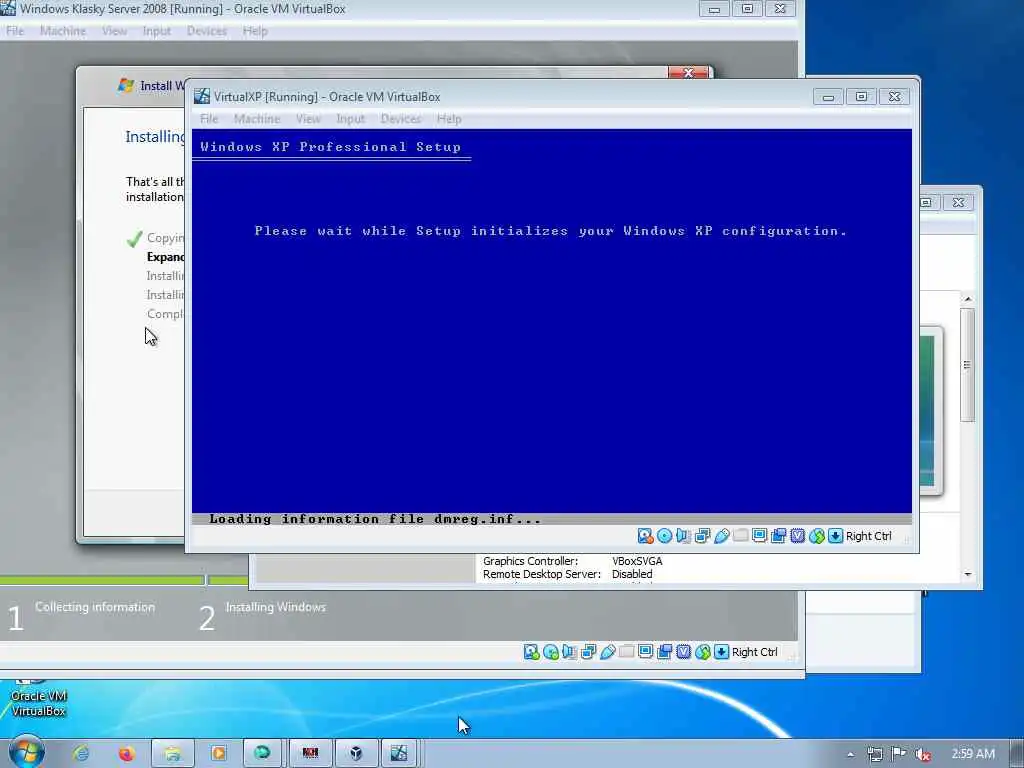Click hard disk activity icon in VirtualXP status bar

[x=645, y=536]
